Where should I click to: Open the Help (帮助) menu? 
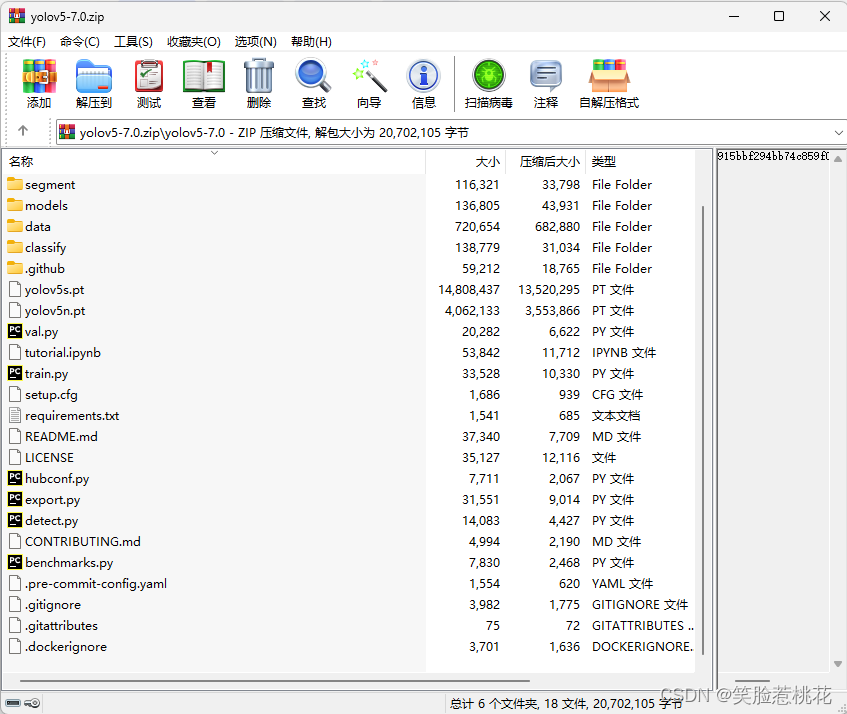pos(311,42)
